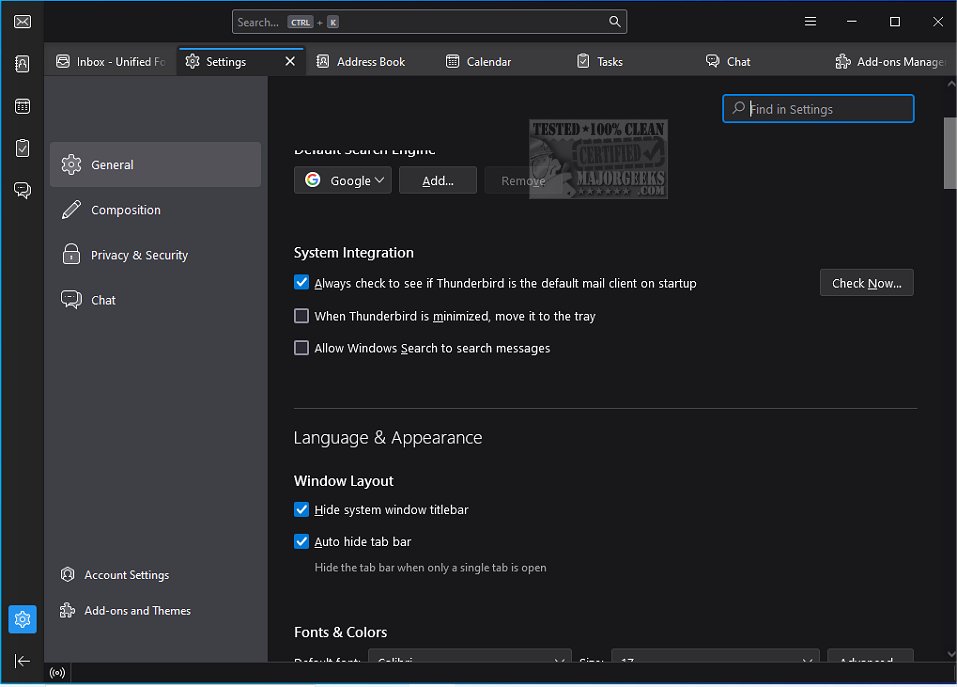This screenshot has height=687, width=957.
Task: Open Address Book icon in spaces toolbar
Action: point(22,64)
